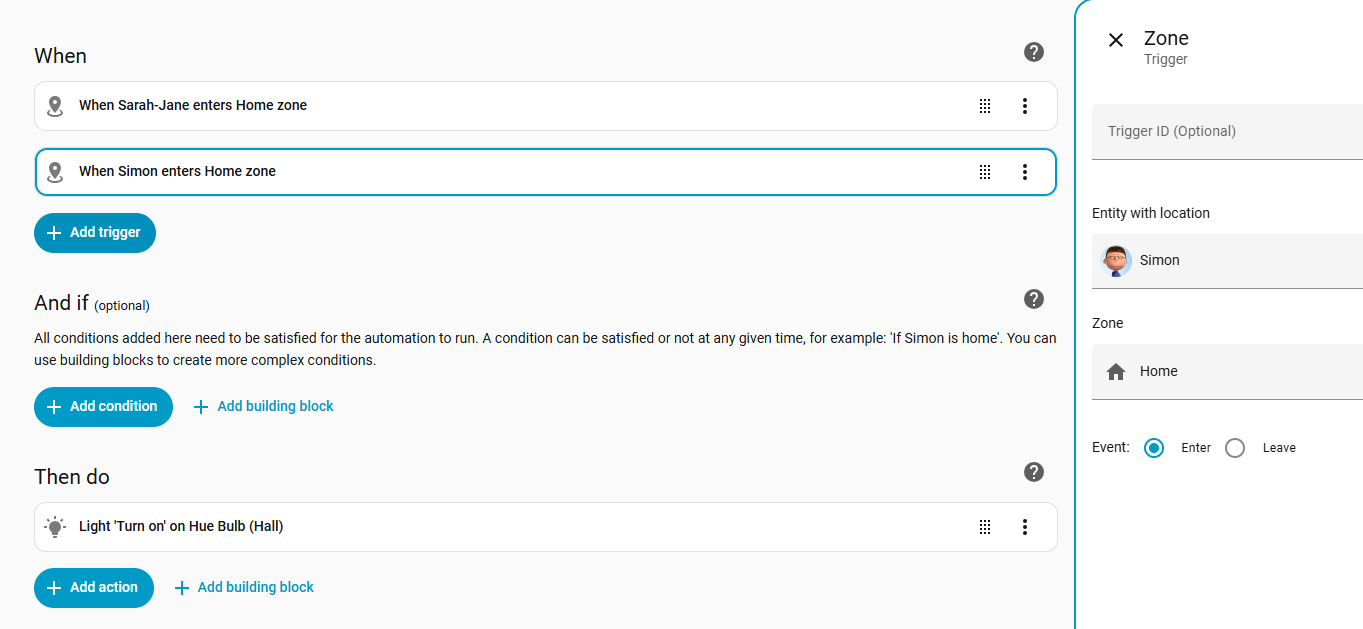Open the Zone picker showing Home
1363x629 pixels.
tap(1227, 372)
